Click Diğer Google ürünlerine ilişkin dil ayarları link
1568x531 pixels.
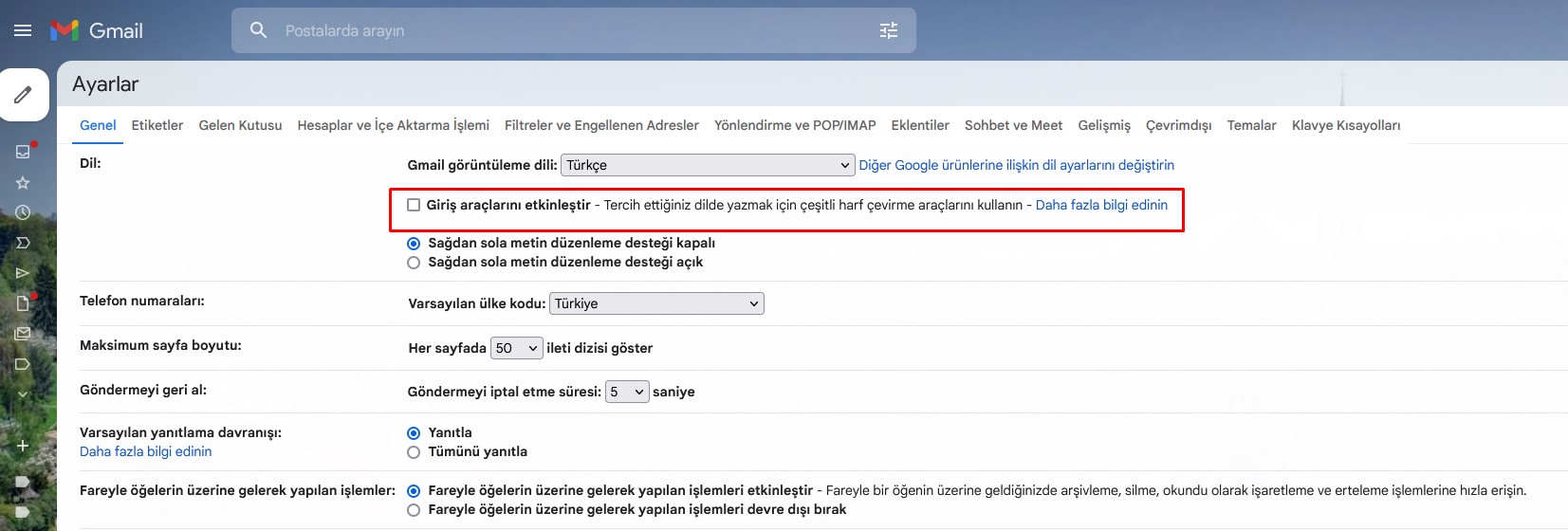[x=1016, y=165]
